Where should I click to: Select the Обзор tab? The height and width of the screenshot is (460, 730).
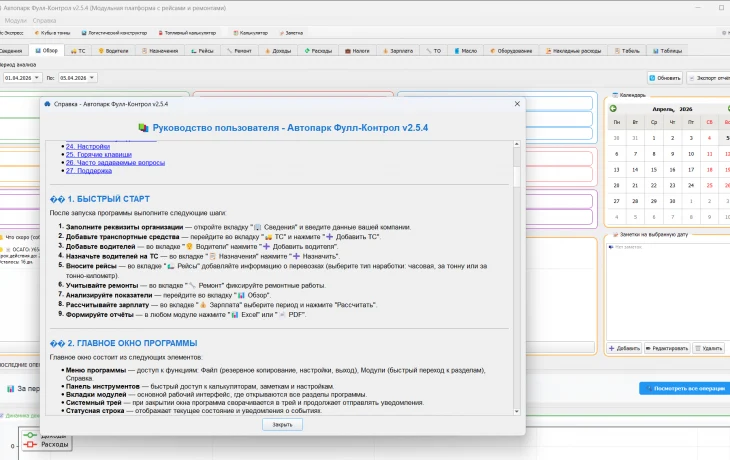47,50
